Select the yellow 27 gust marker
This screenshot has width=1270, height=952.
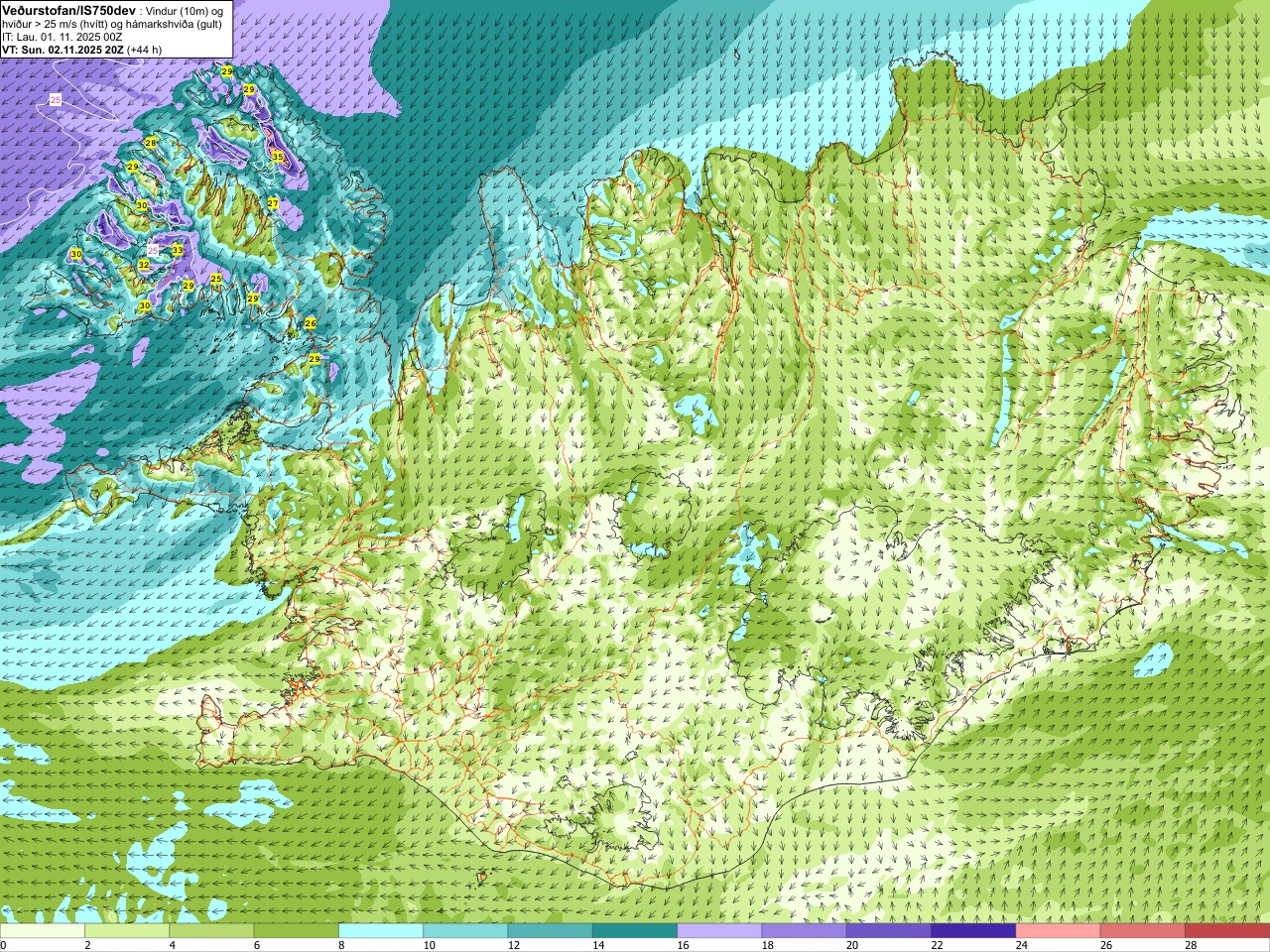click(273, 203)
